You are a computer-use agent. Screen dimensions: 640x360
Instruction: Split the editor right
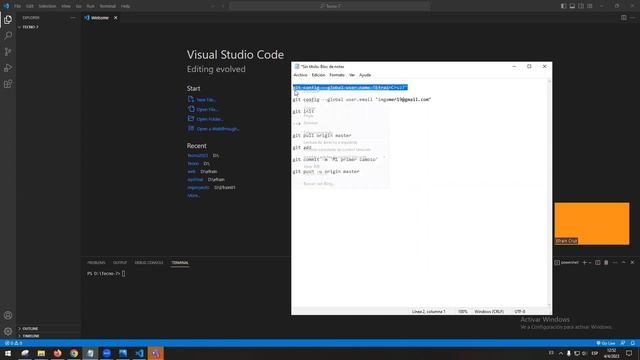pos(624,18)
